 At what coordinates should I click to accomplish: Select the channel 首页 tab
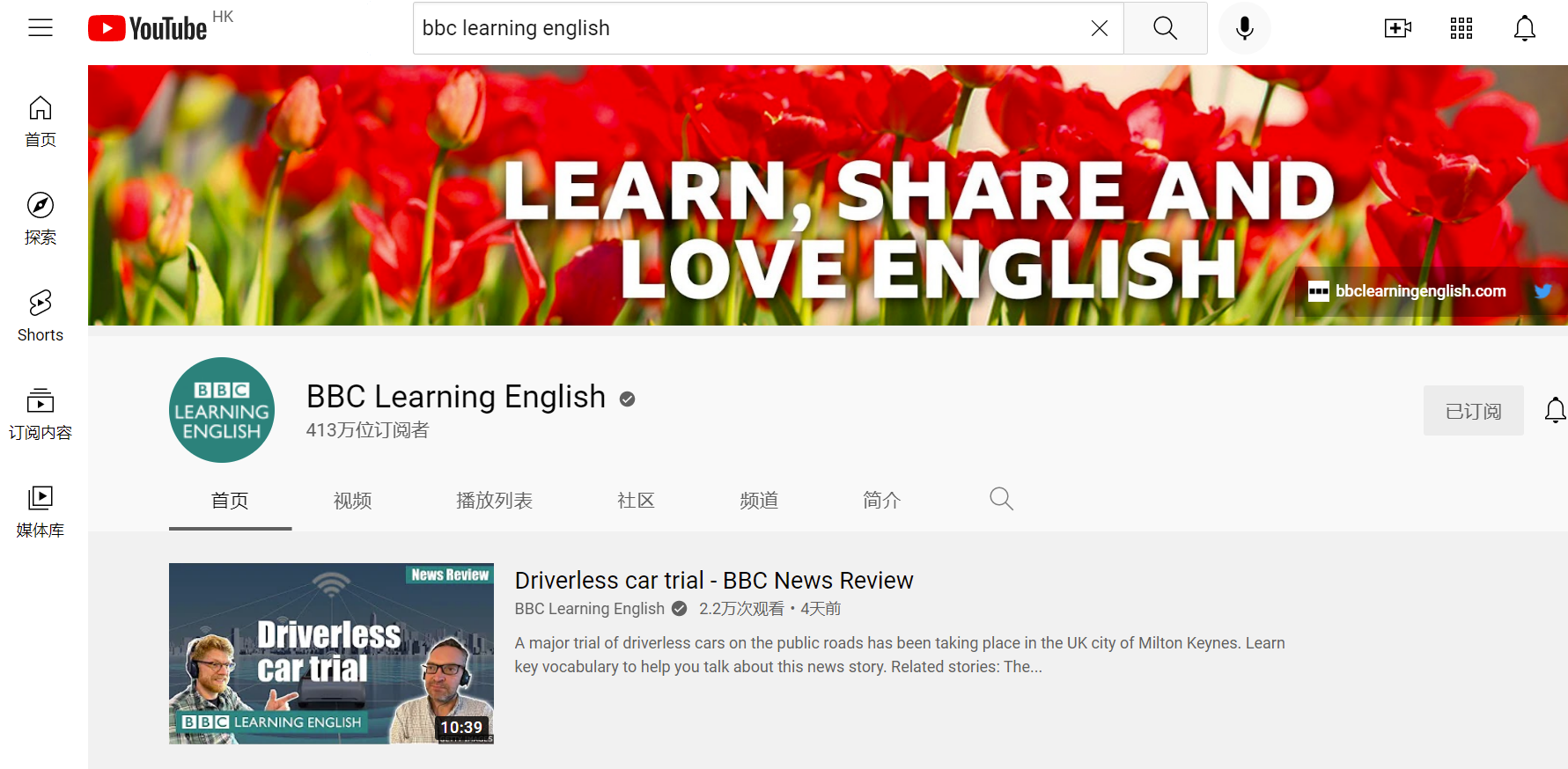tap(230, 501)
